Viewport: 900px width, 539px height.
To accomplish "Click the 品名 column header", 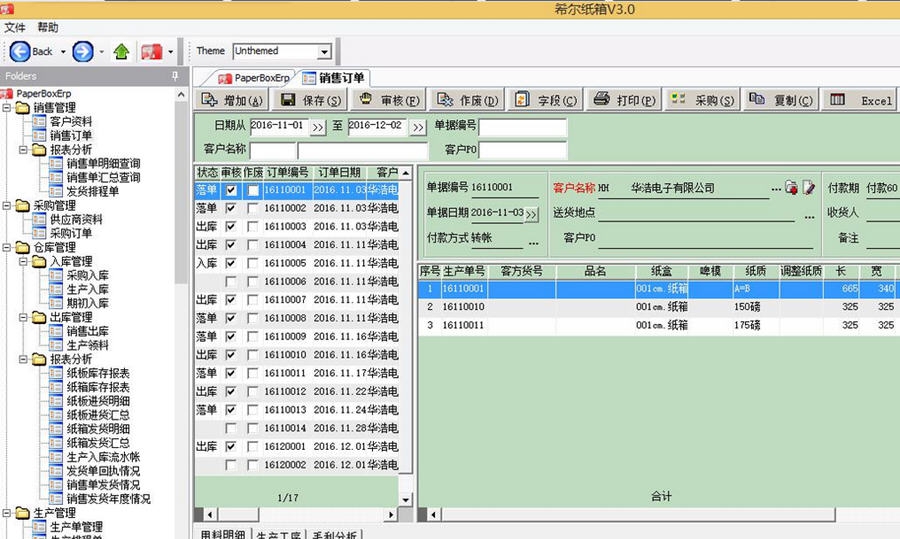I will coord(595,271).
